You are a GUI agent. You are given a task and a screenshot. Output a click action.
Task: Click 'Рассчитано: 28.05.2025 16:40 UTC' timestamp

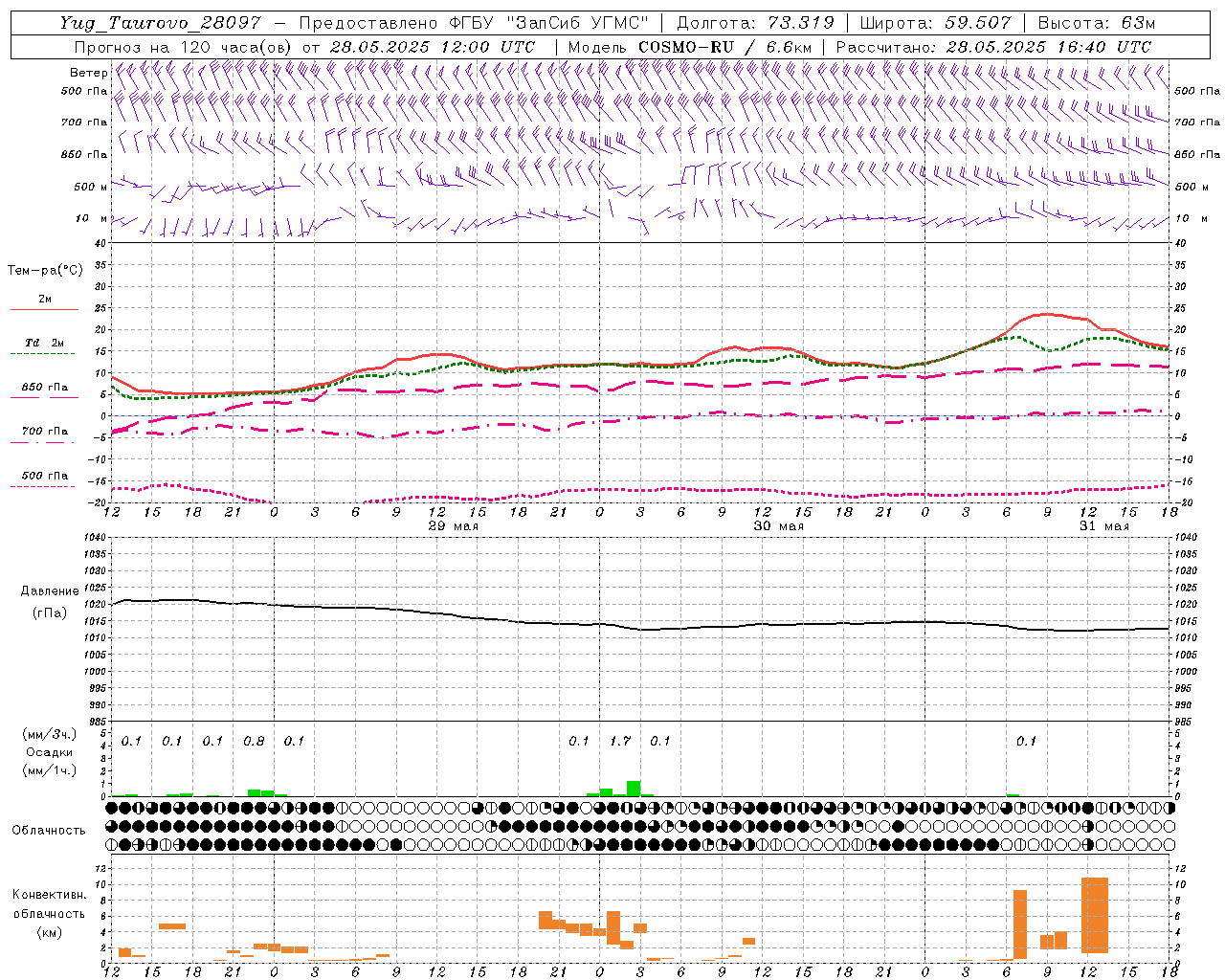993,47
